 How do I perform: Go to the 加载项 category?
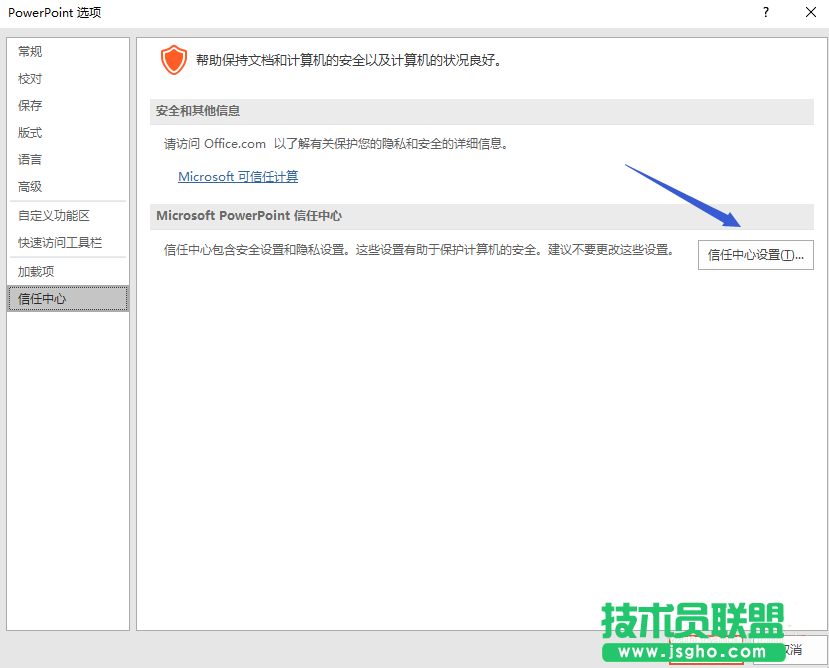(x=68, y=271)
